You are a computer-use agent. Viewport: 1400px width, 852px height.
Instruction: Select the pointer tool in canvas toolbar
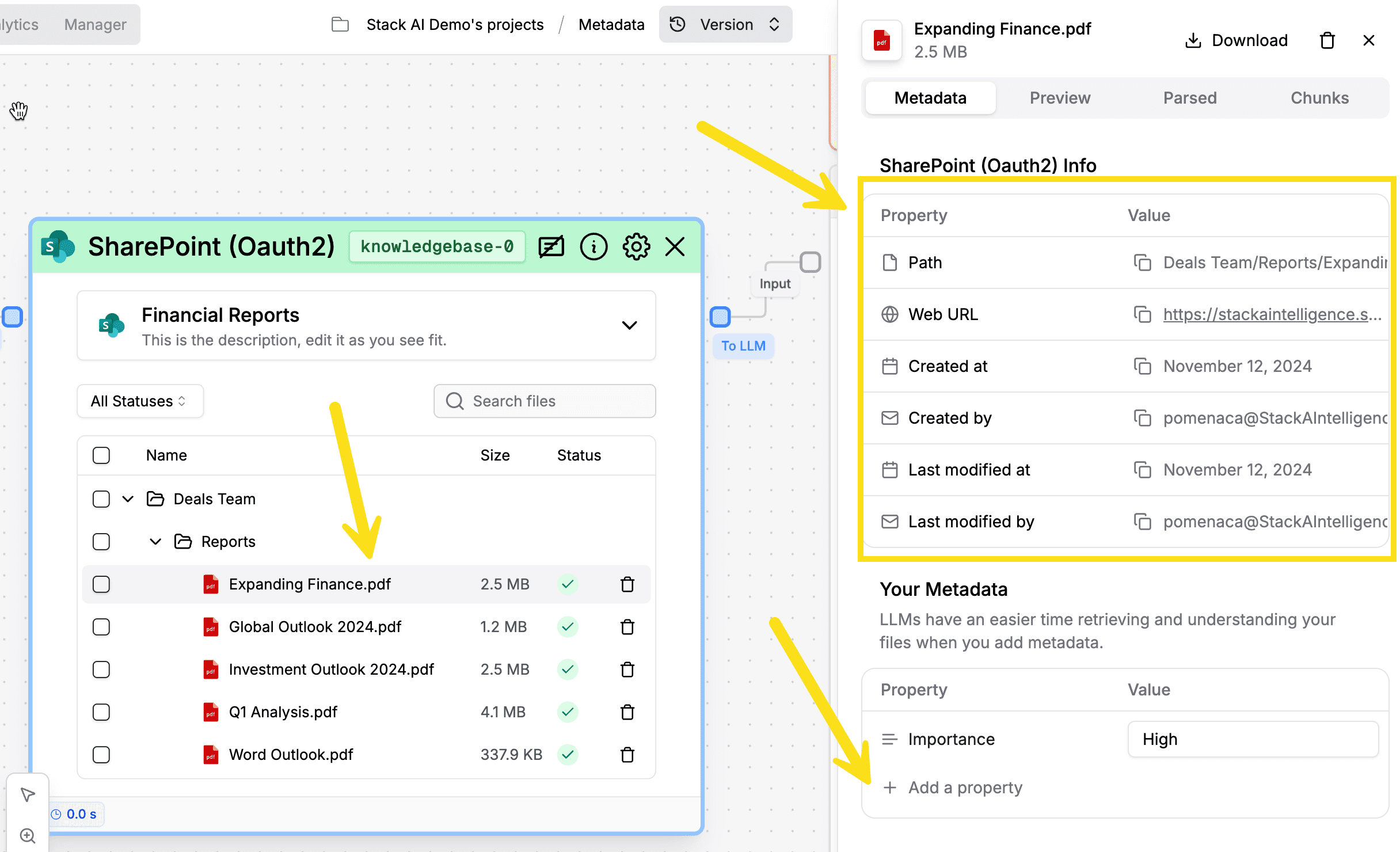pos(28,795)
